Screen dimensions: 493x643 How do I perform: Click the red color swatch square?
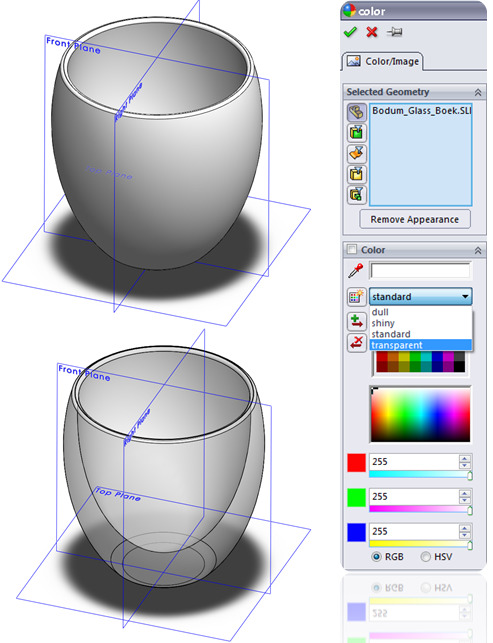point(356,462)
